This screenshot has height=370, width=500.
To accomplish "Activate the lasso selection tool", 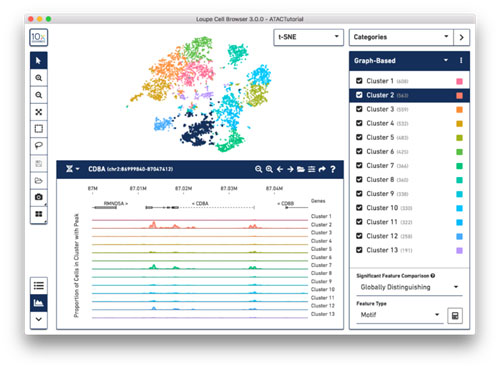I will tap(39, 146).
